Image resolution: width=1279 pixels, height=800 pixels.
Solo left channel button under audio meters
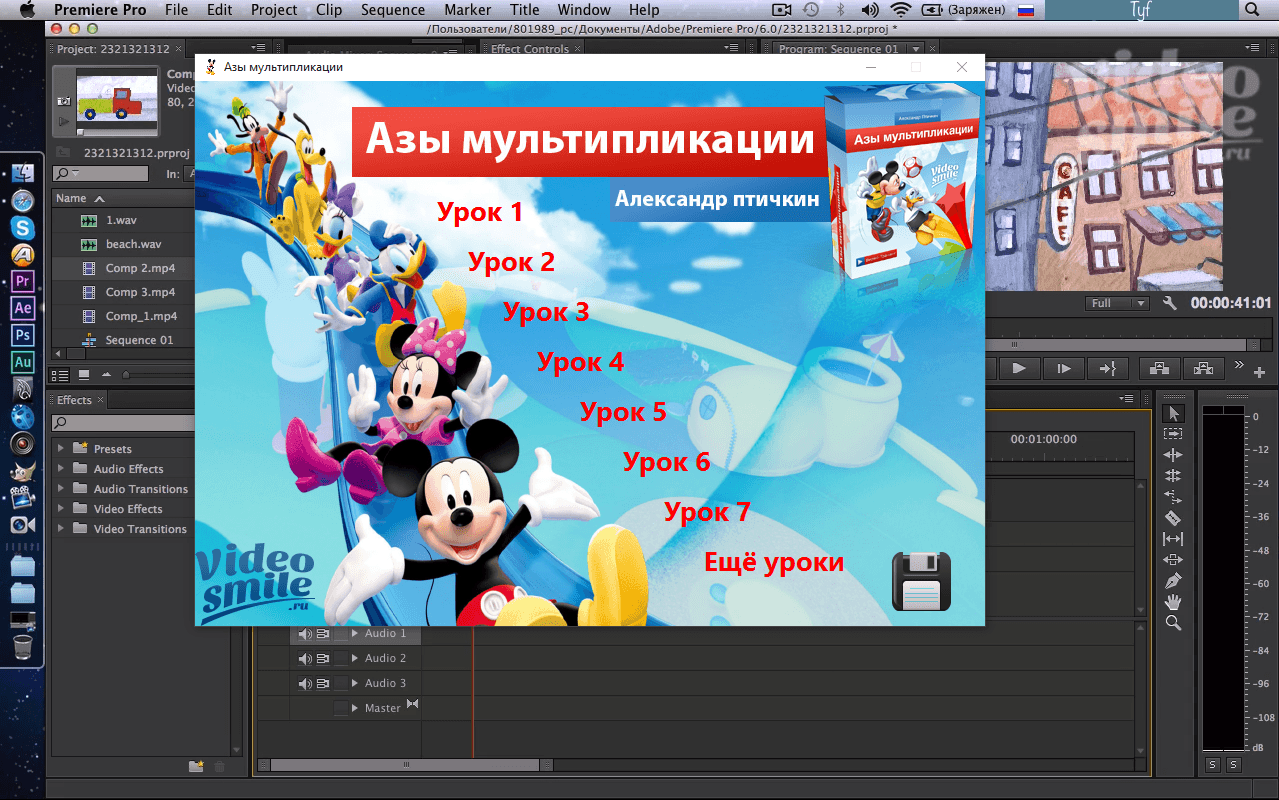tap(1212, 765)
